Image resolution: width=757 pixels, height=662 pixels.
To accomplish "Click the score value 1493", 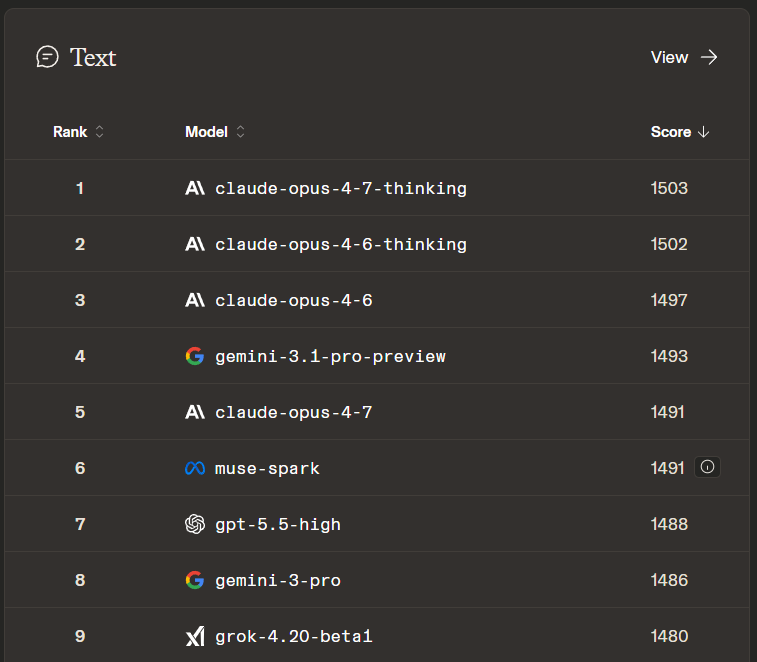I will tap(669, 356).
